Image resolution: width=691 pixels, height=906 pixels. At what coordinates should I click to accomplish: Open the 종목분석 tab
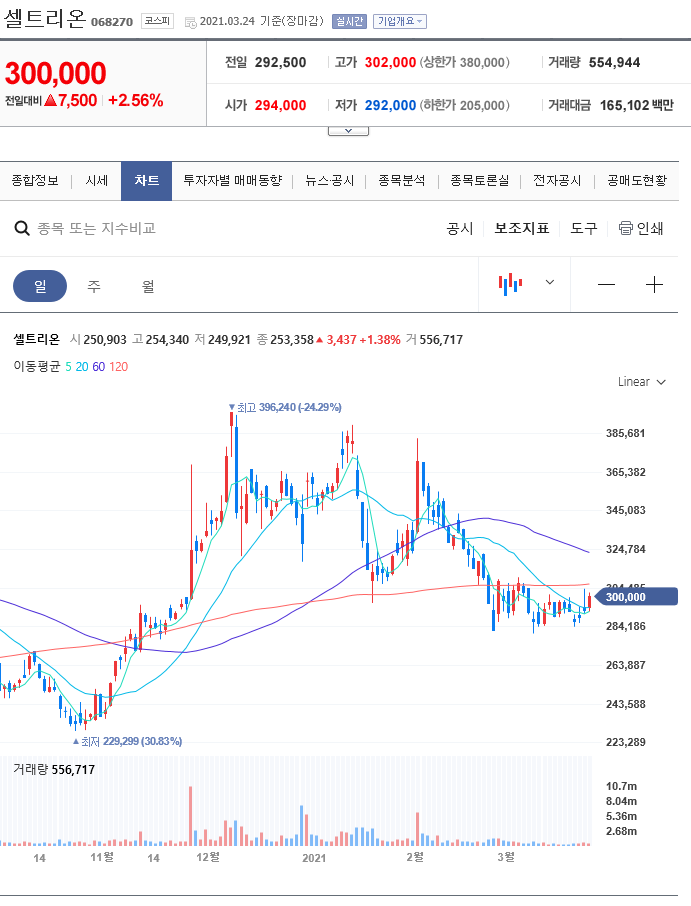click(x=402, y=181)
